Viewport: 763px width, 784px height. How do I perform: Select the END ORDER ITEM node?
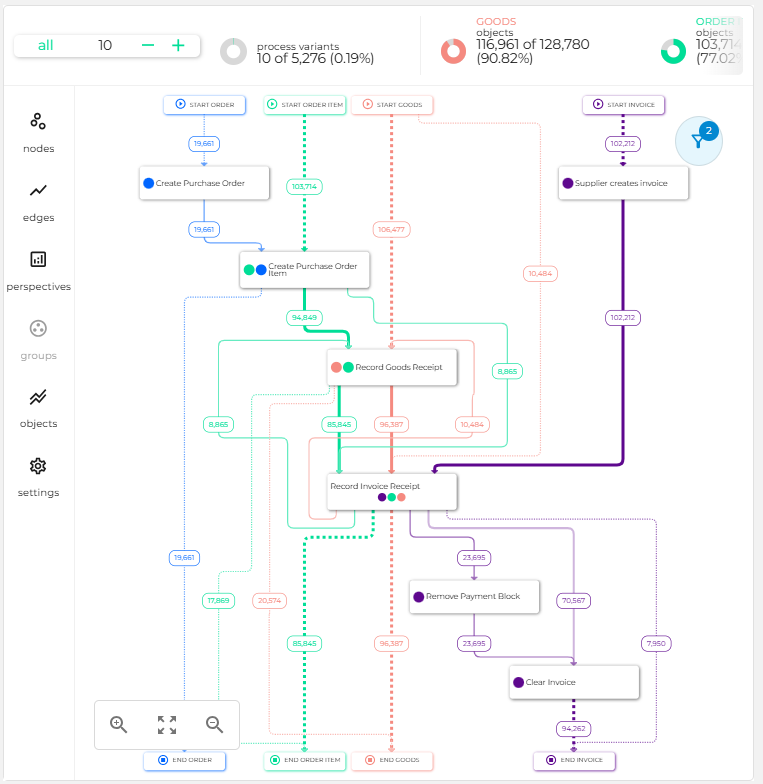[304, 760]
